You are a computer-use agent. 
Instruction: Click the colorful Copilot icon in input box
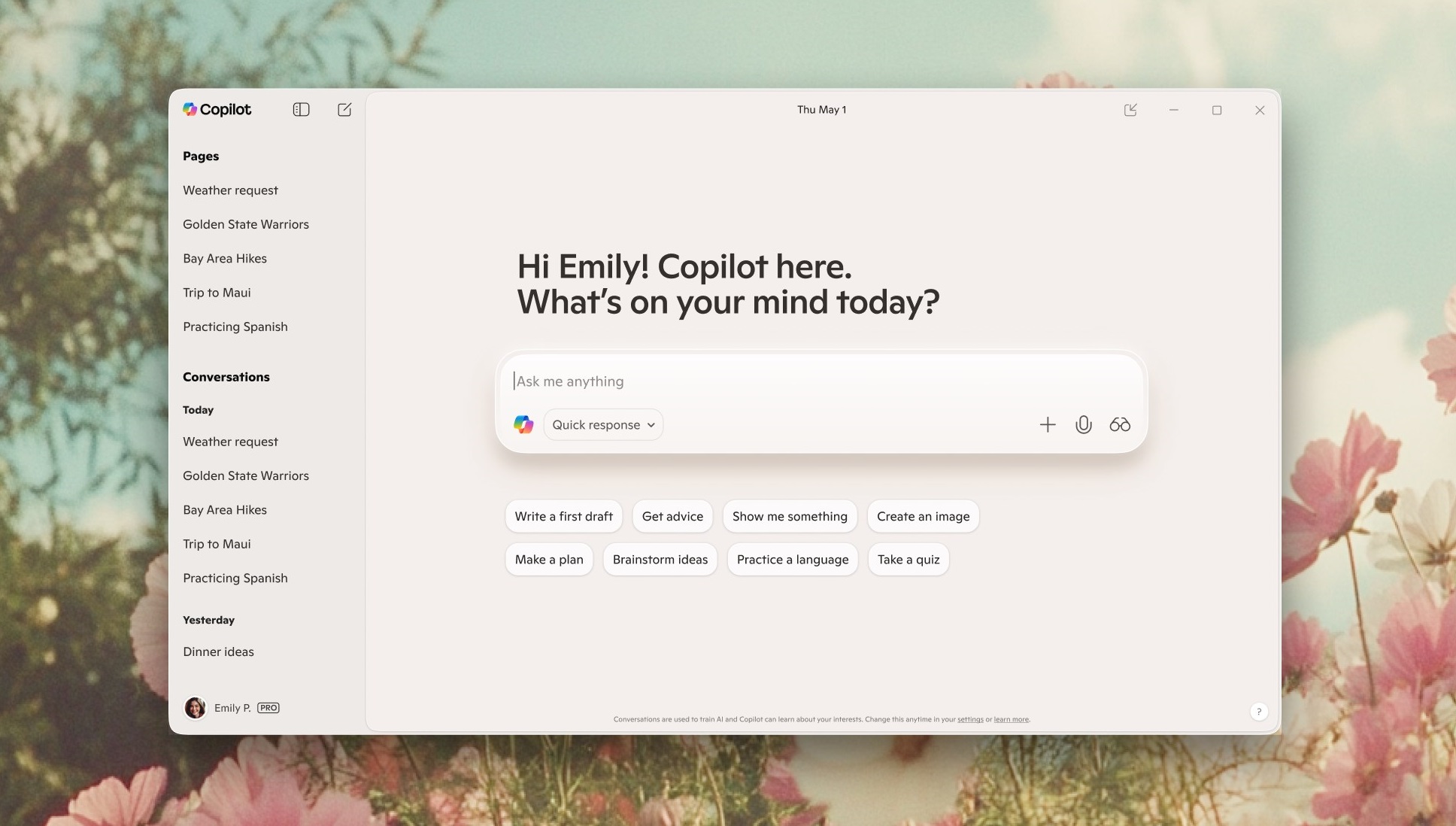(x=523, y=425)
